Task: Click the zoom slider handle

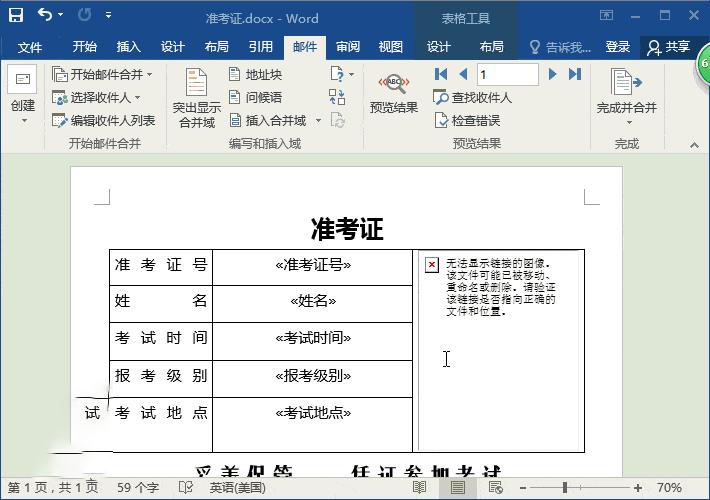Action: point(565,487)
